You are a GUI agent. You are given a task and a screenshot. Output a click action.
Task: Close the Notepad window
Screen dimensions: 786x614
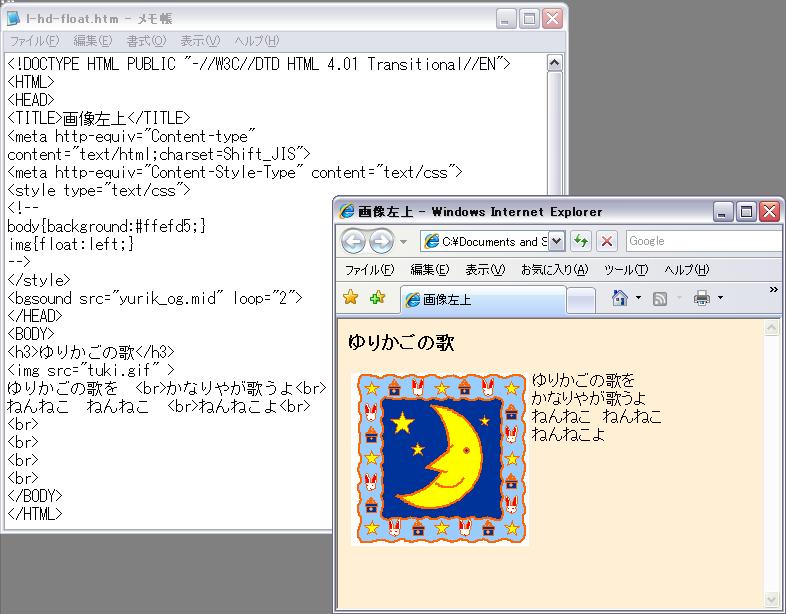(552, 19)
